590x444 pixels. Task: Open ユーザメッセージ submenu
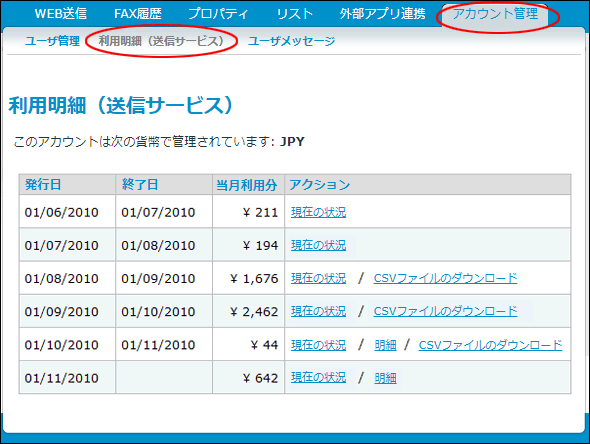click(291, 41)
